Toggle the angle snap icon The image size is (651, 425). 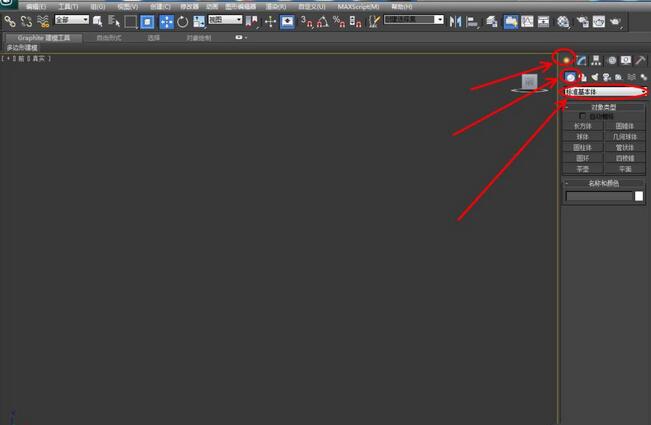(x=322, y=21)
